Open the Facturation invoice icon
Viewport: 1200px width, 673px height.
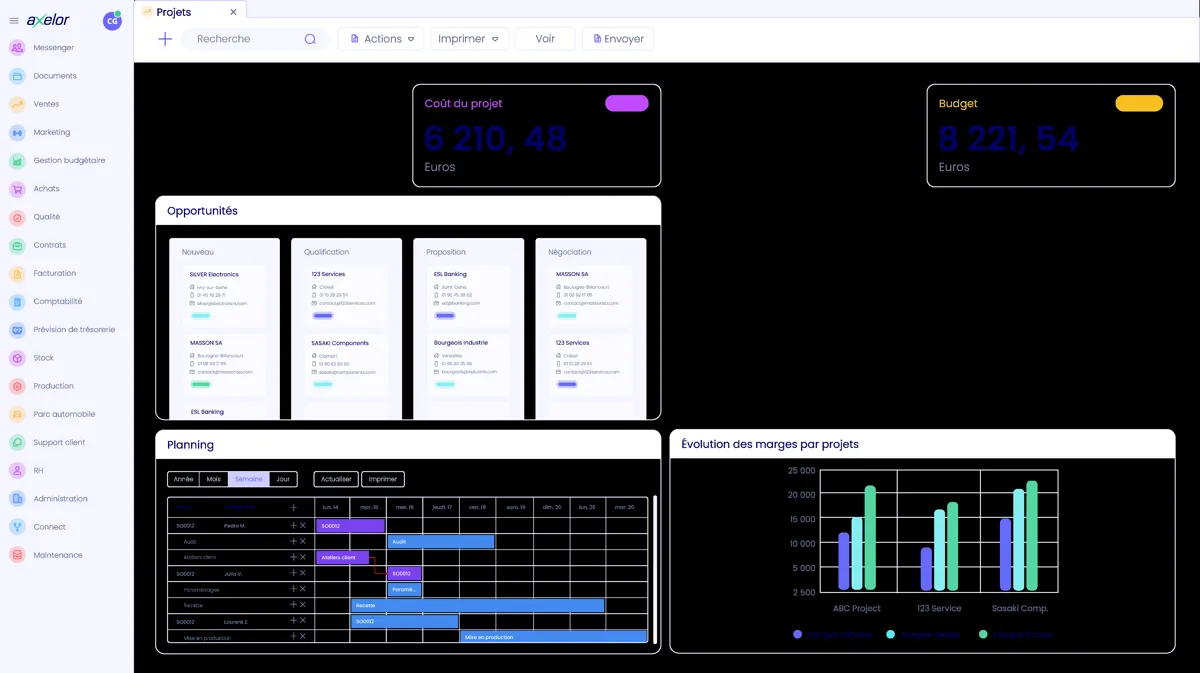coord(17,273)
